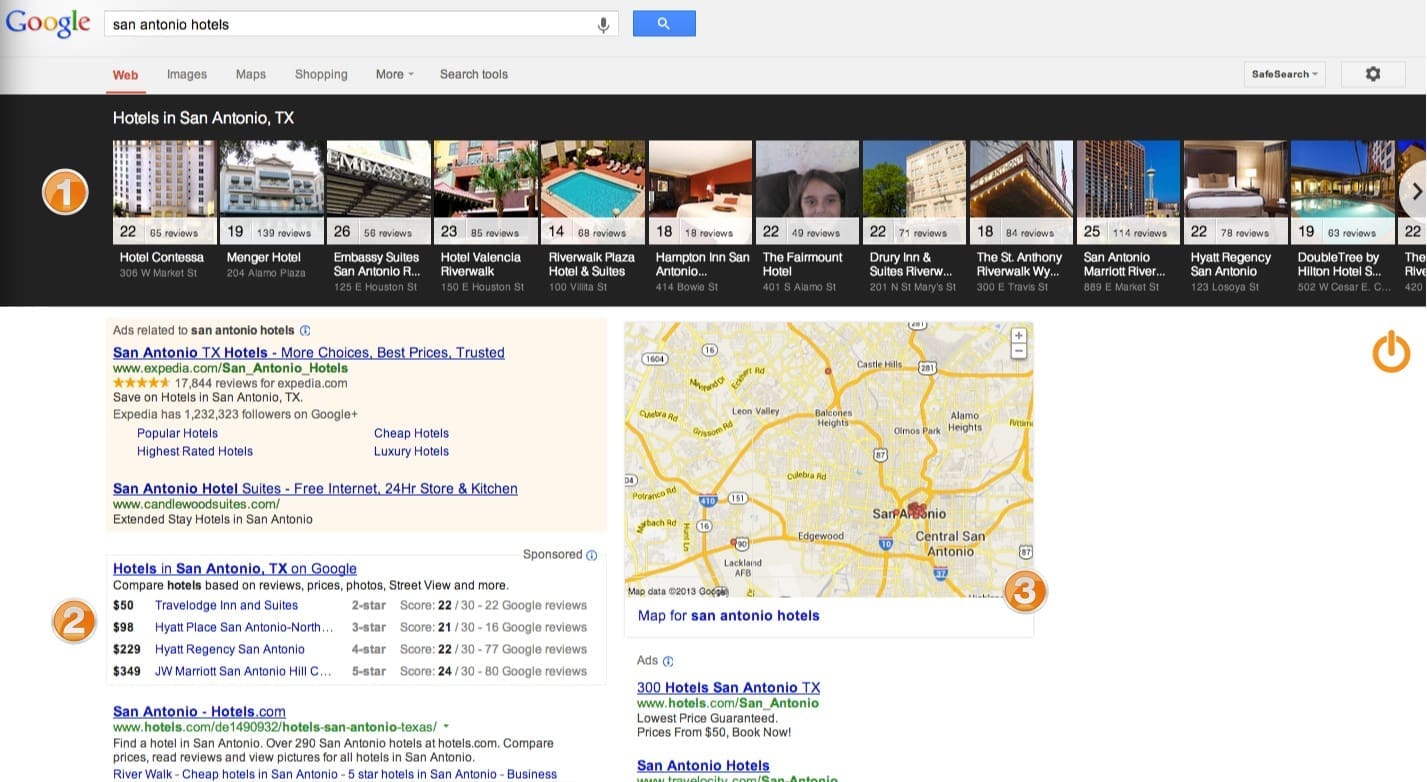This screenshot has width=1427, height=782.
Task: Switch to the Maps tab
Action: click(x=251, y=74)
